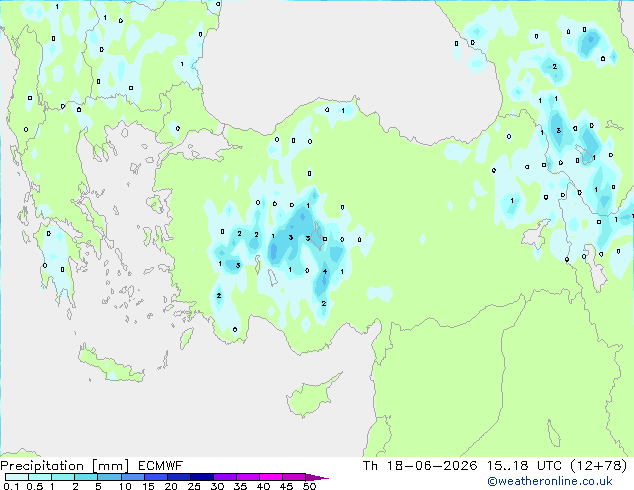
Task: Click the date 'Th 18-06-2026'
Action: pyautogui.click(x=420, y=466)
